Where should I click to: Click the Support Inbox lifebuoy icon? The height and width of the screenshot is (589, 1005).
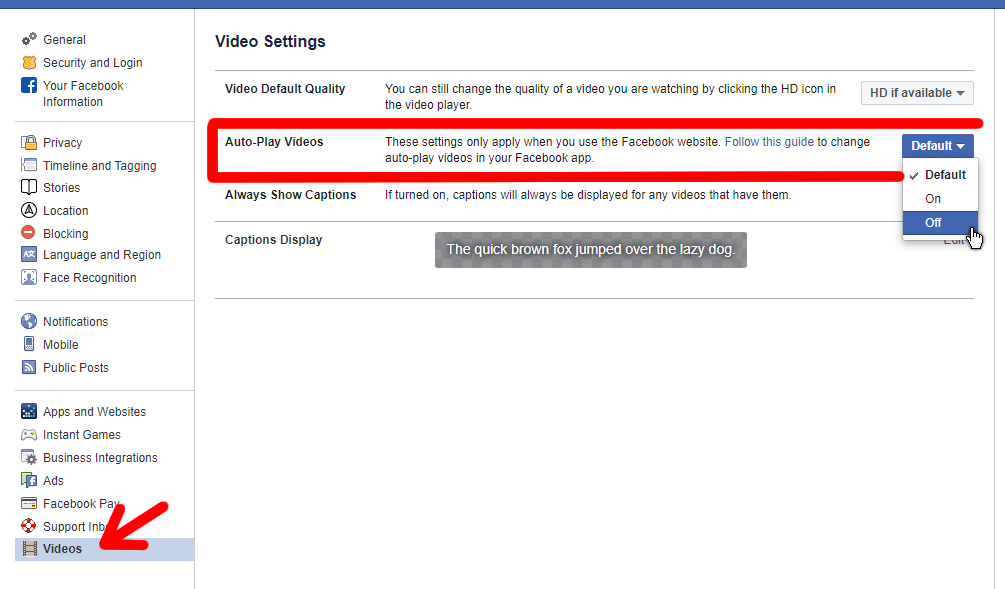pyautogui.click(x=29, y=526)
